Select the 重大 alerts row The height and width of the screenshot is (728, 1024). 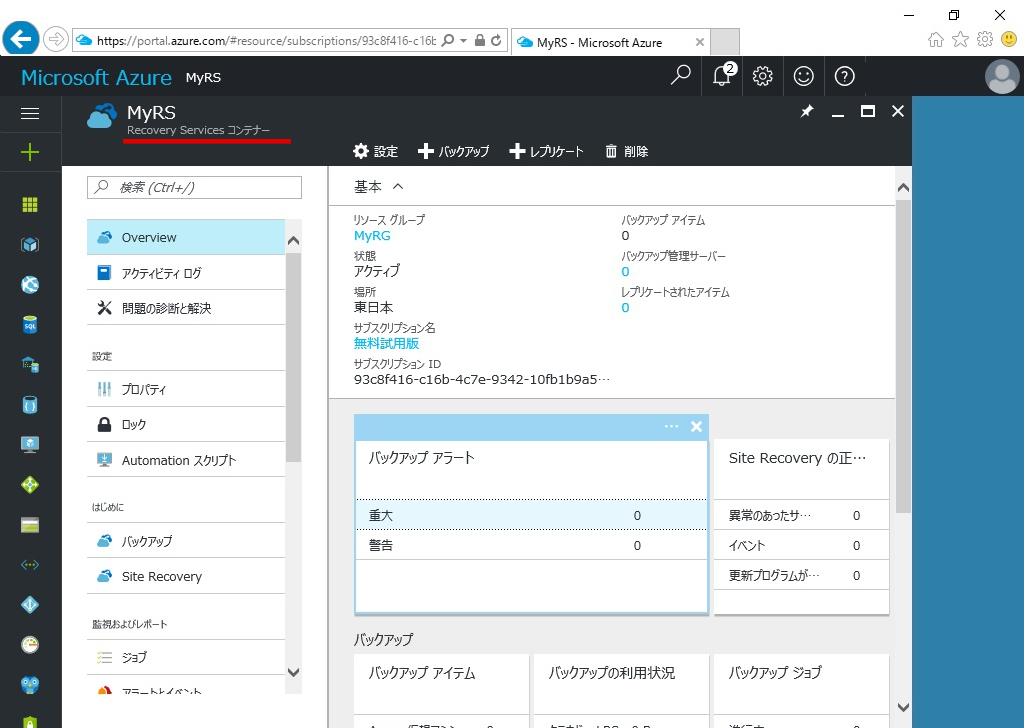(x=531, y=515)
